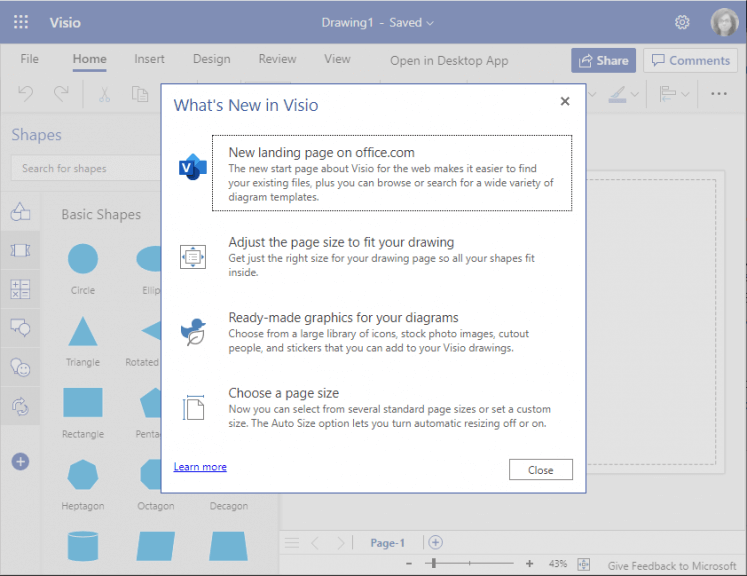This screenshot has height=576, width=747.
Task: Open the Comments button
Action: [x=690, y=61]
